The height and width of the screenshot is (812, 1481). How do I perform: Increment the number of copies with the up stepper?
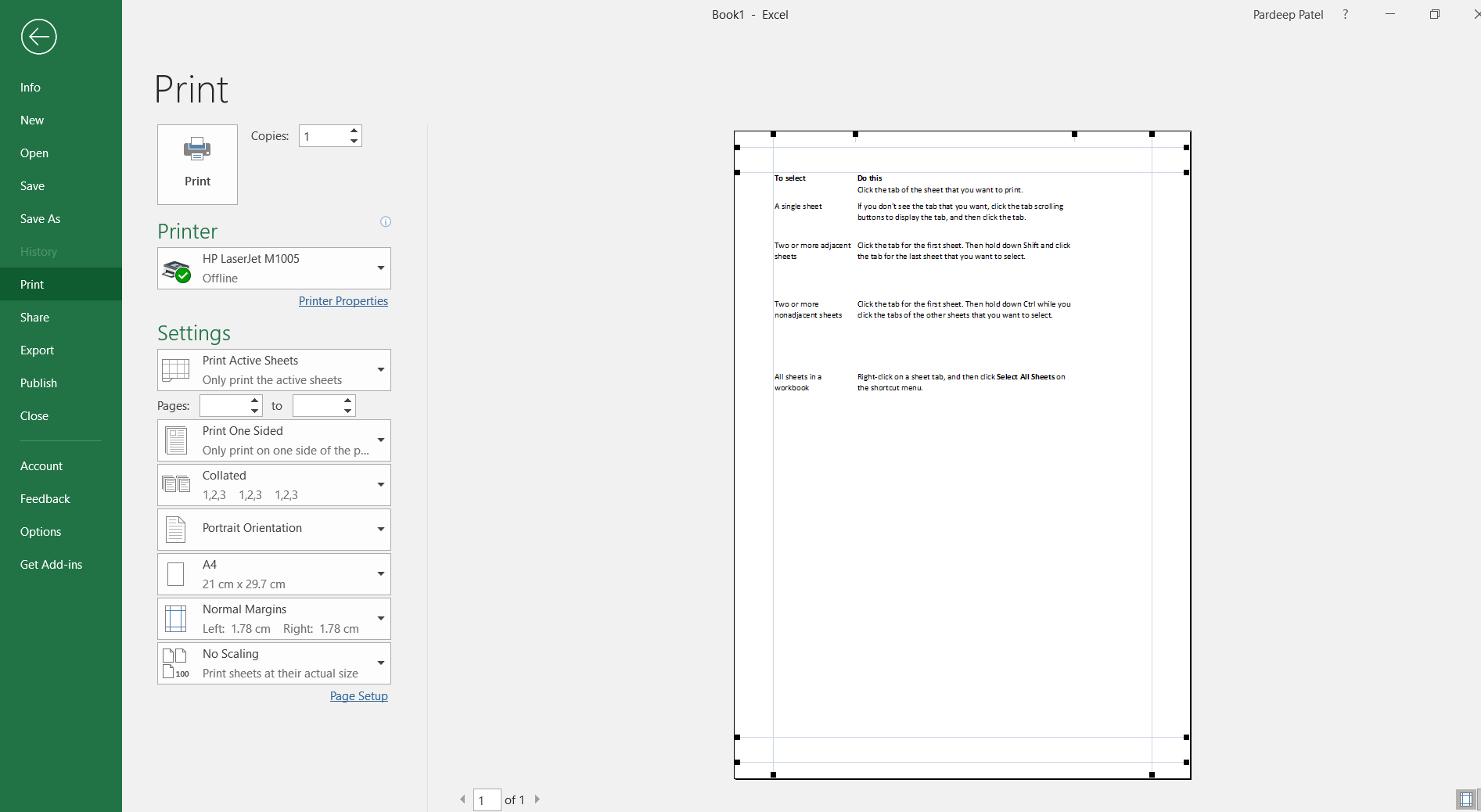(354, 131)
